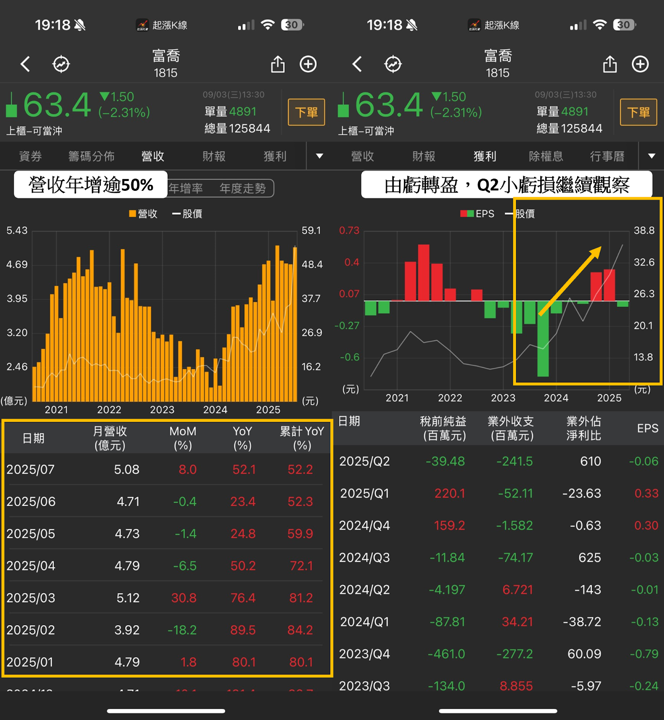The height and width of the screenshot is (720, 664).
Task: Tap 富喬 1815 title on right screen
Action: point(498,64)
